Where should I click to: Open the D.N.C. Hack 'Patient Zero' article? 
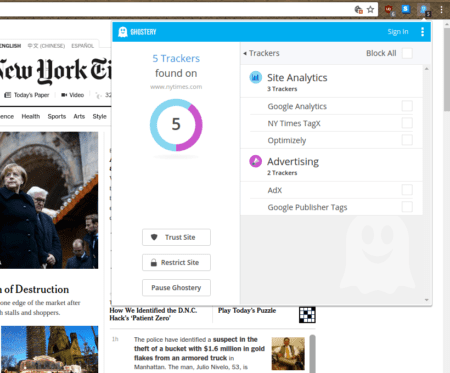pyautogui.click(x=153, y=314)
